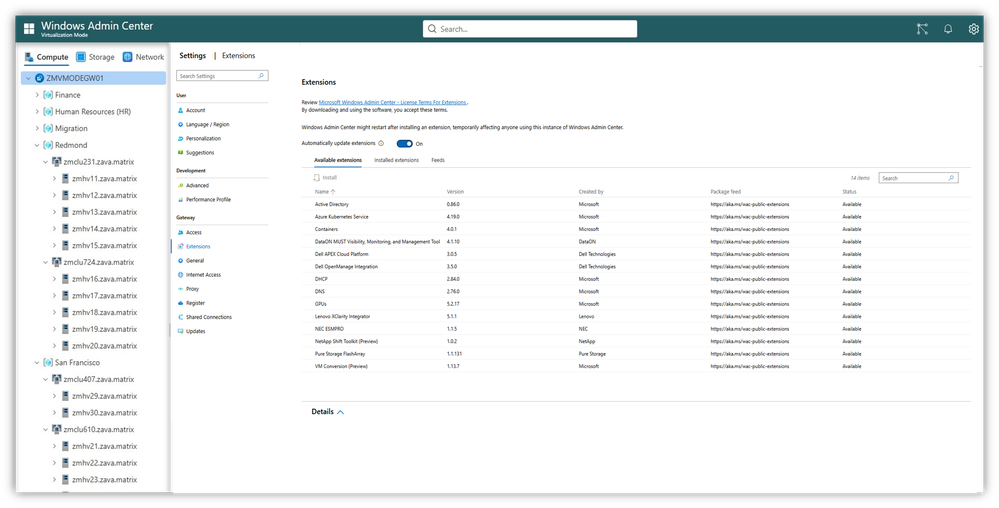Viewport: 999px width, 508px height.
Task: Sort by the Version column header
Action: pos(455,191)
